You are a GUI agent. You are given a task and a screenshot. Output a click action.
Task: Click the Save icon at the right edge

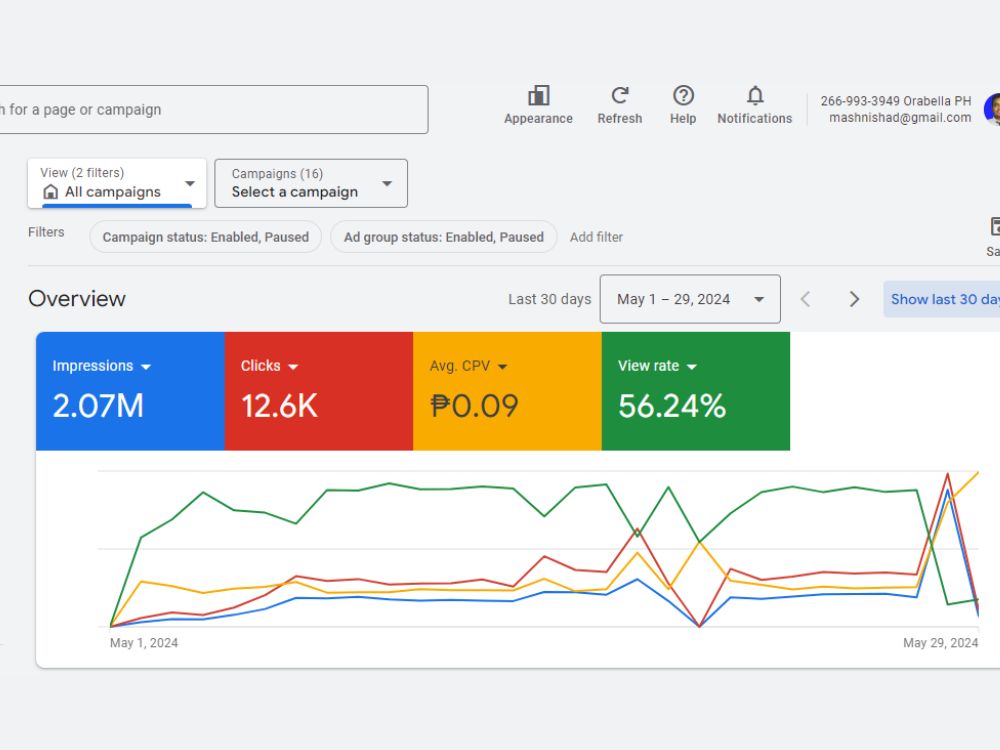point(994,227)
